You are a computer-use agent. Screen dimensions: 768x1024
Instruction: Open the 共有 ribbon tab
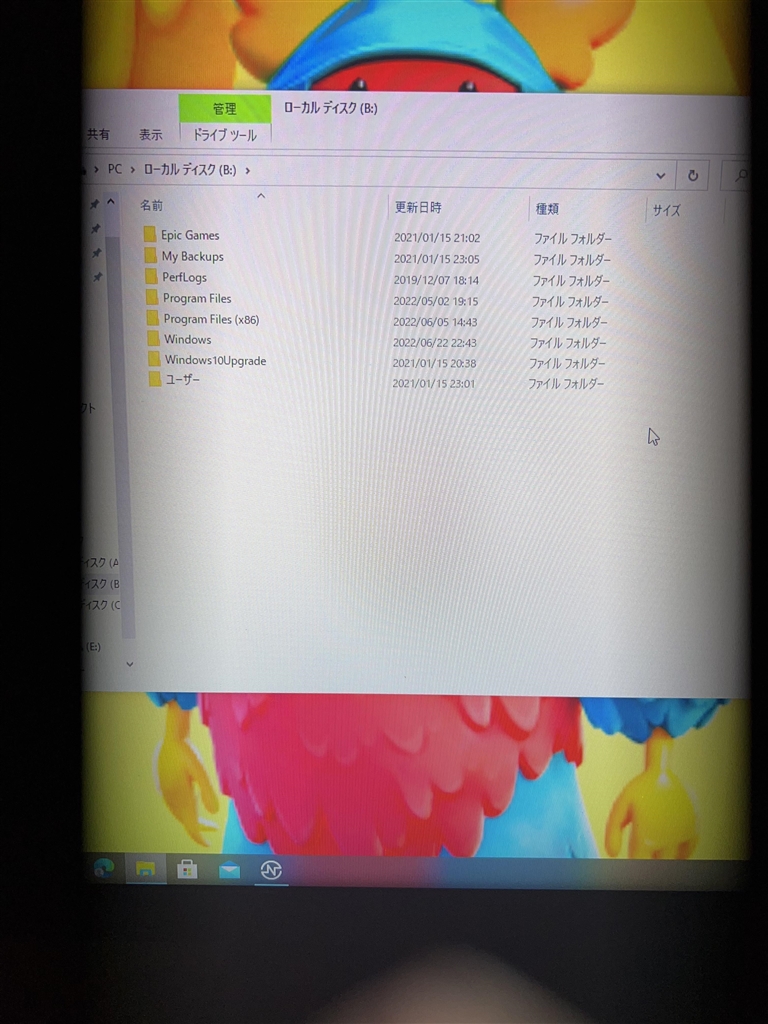[98, 134]
